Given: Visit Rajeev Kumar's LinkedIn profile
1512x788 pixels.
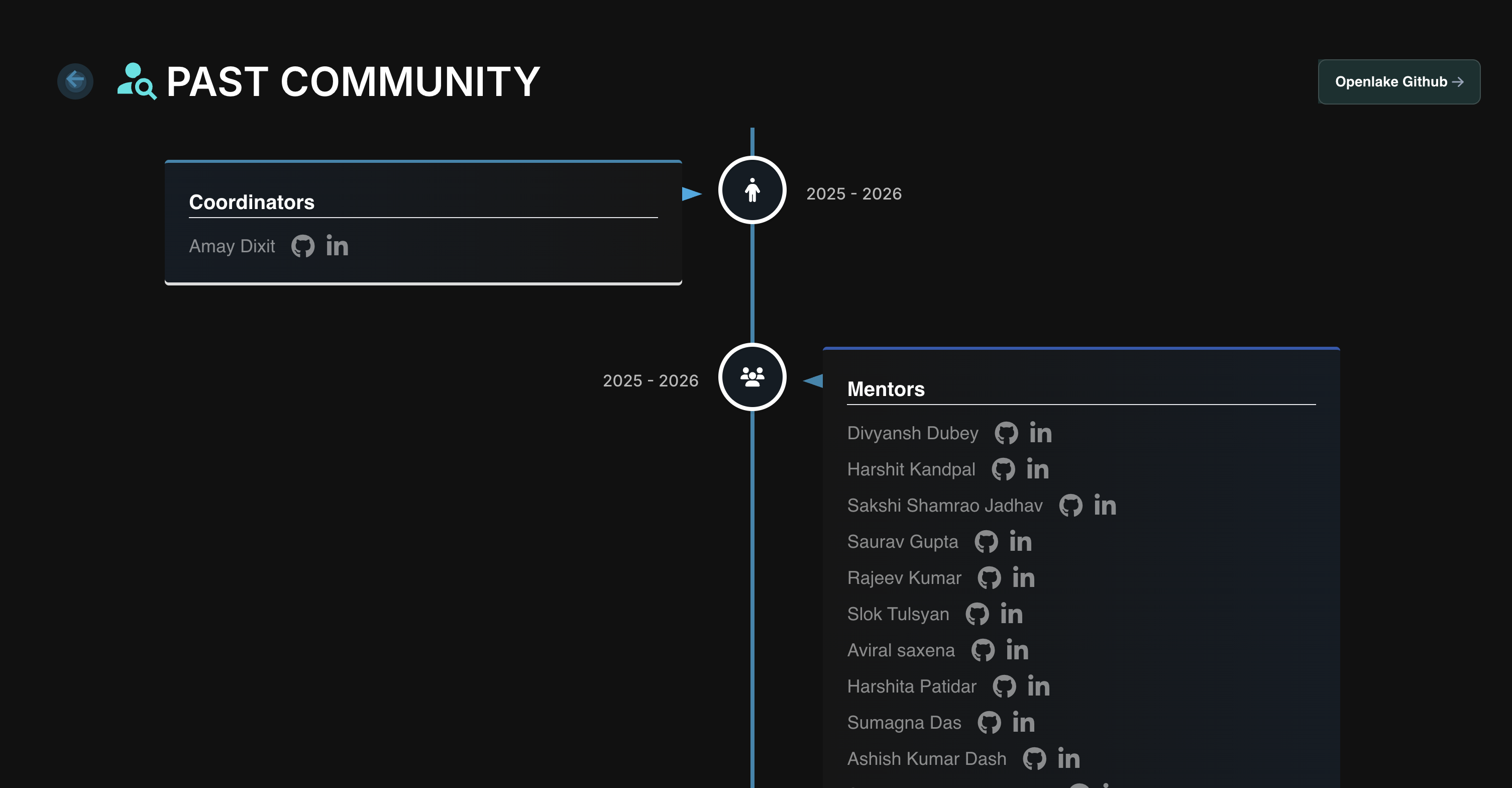Looking at the screenshot, I should [1023, 578].
